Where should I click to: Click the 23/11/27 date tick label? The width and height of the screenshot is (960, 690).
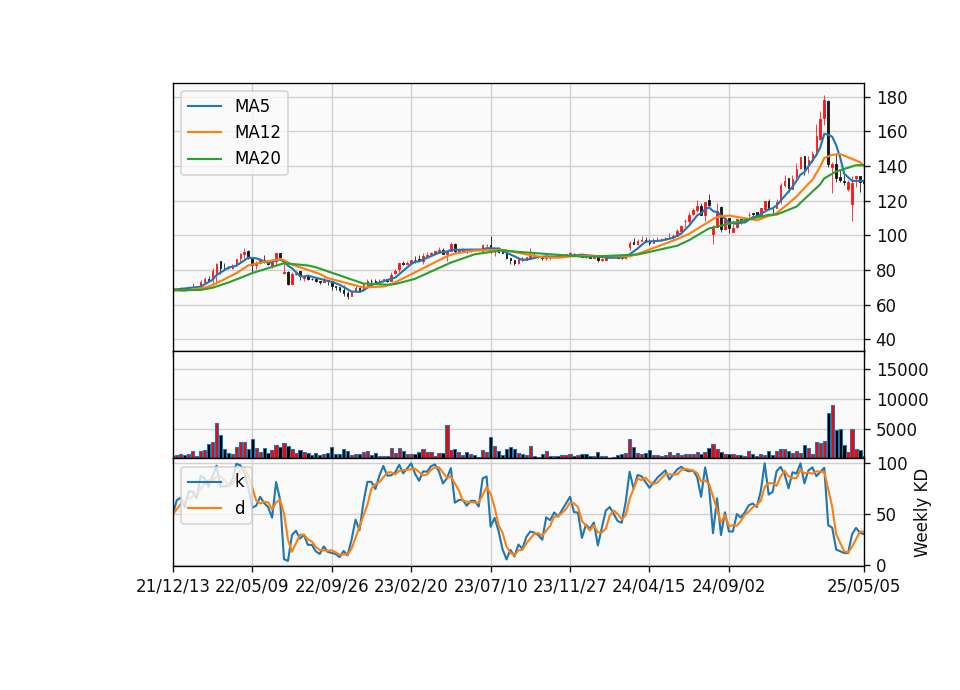569,586
